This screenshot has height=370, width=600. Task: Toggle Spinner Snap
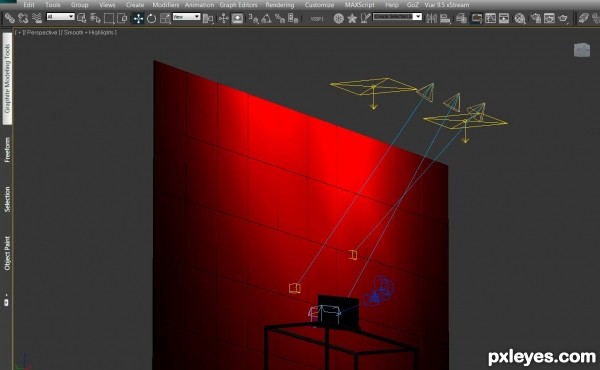coord(293,18)
